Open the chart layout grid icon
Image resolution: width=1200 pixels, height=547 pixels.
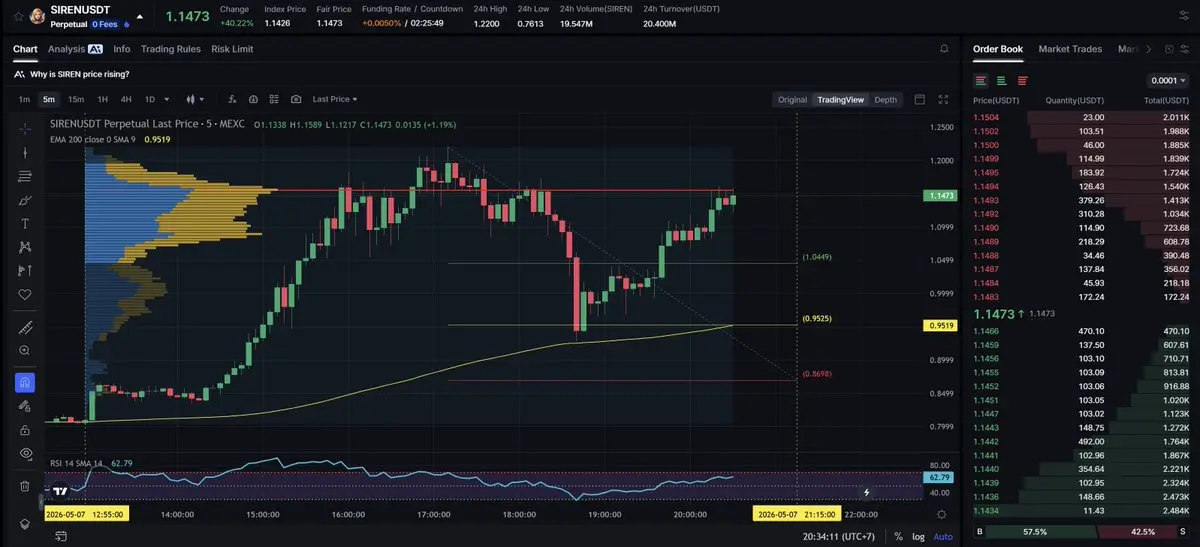[x=274, y=99]
